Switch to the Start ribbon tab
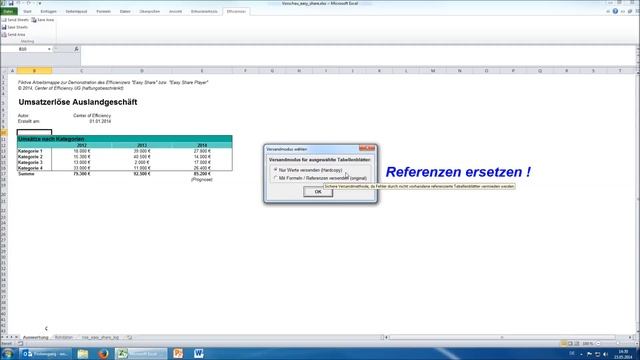The image size is (640, 360). [x=27, y=11]
